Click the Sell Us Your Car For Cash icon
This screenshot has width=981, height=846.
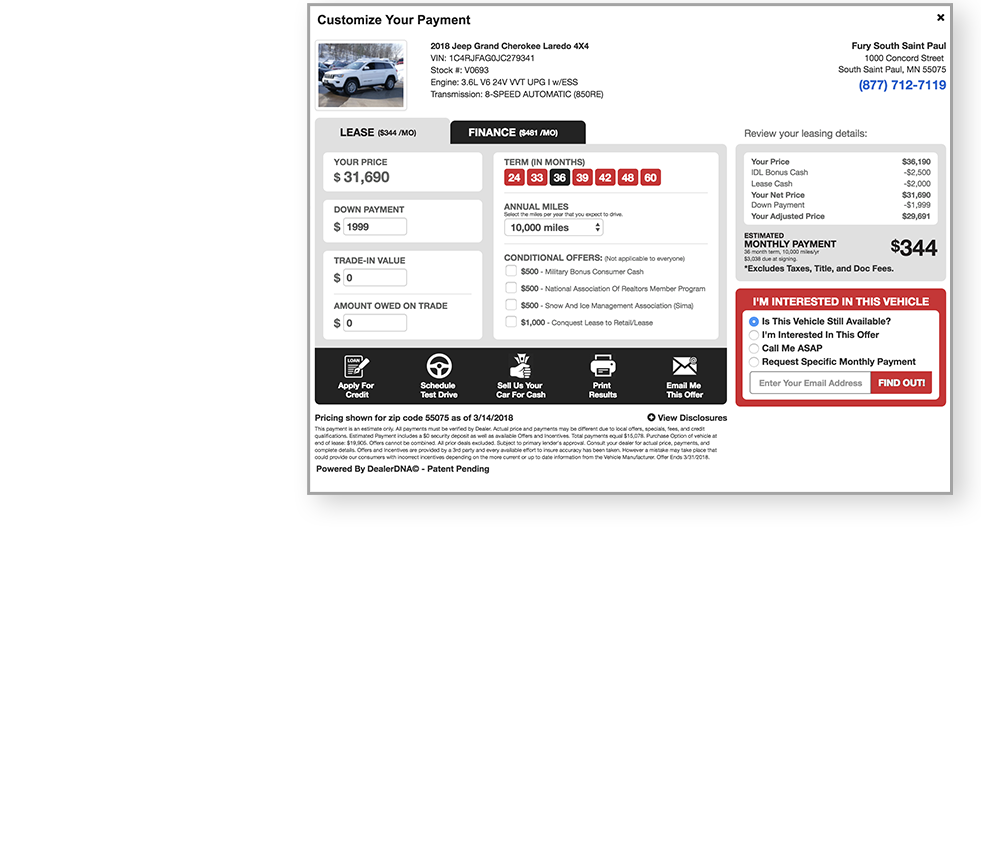521,366
